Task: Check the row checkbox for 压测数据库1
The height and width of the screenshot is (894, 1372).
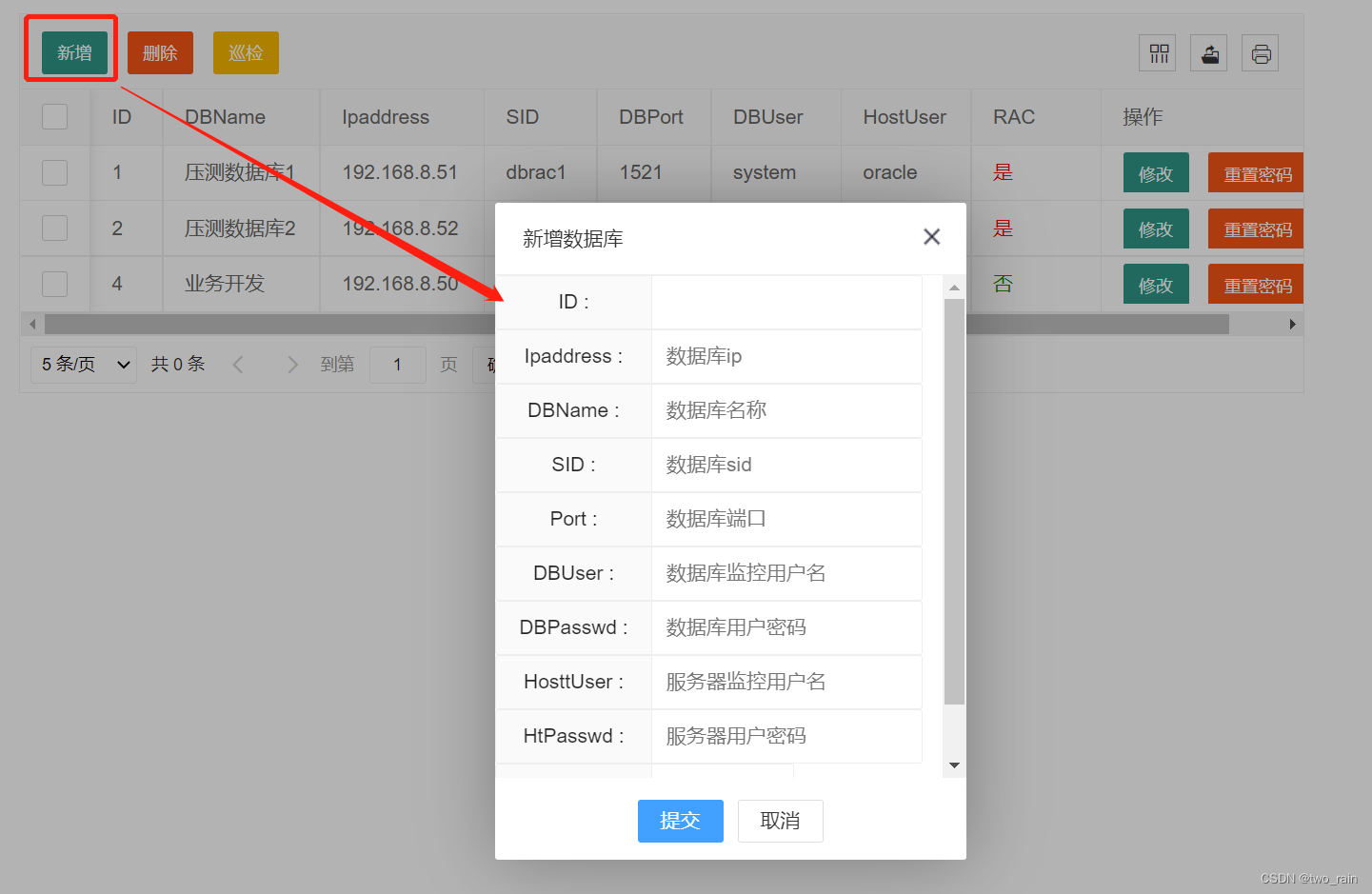Action: click(x=54, y=172)
